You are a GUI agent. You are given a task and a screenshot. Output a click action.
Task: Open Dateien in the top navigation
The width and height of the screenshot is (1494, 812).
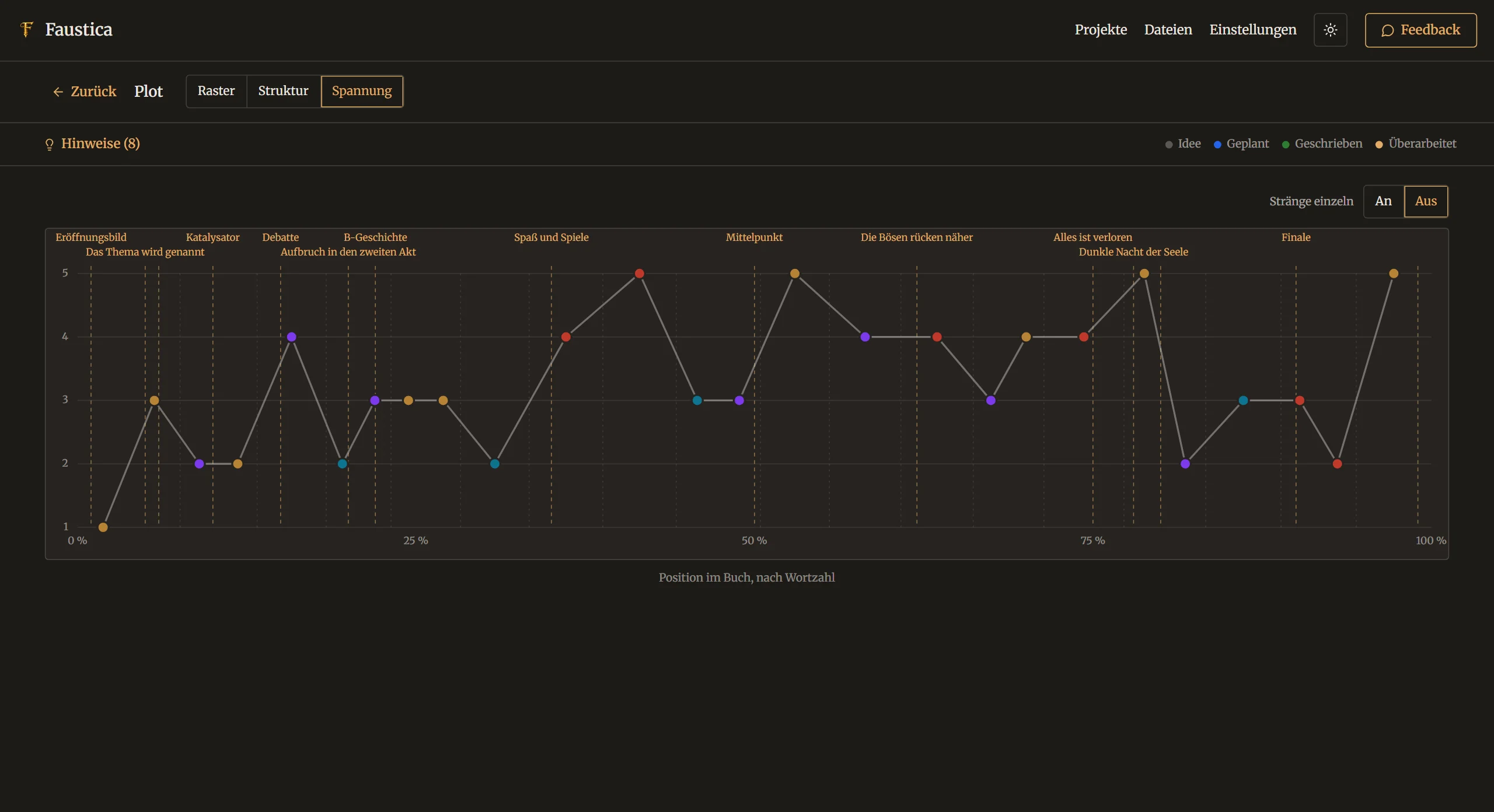tap(1168, 30)
